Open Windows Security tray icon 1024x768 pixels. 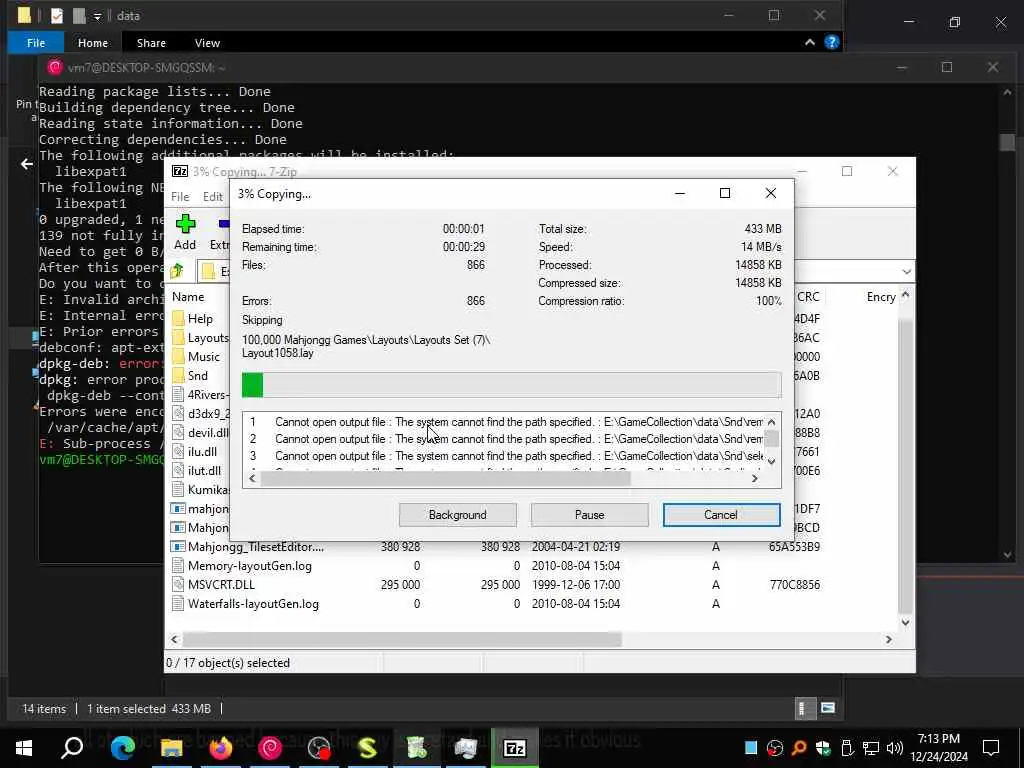pyautogui.click(x=823, y=748)
